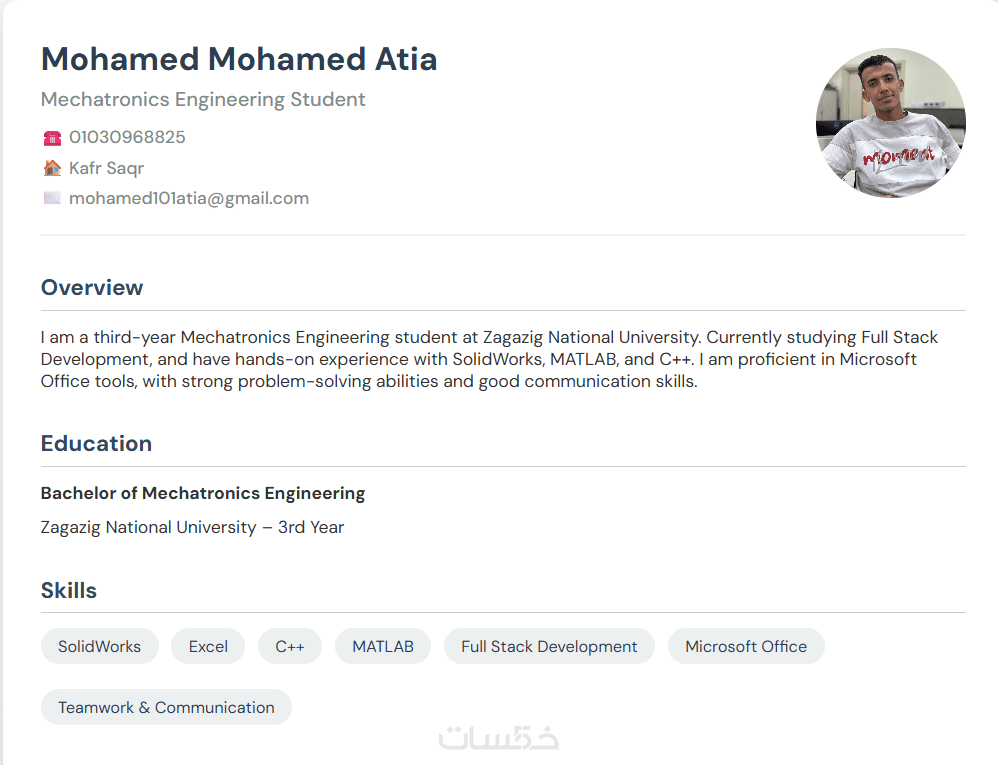Click the Kafr Saqr location text
Viewport: 998px width, 765px height.
106,168
